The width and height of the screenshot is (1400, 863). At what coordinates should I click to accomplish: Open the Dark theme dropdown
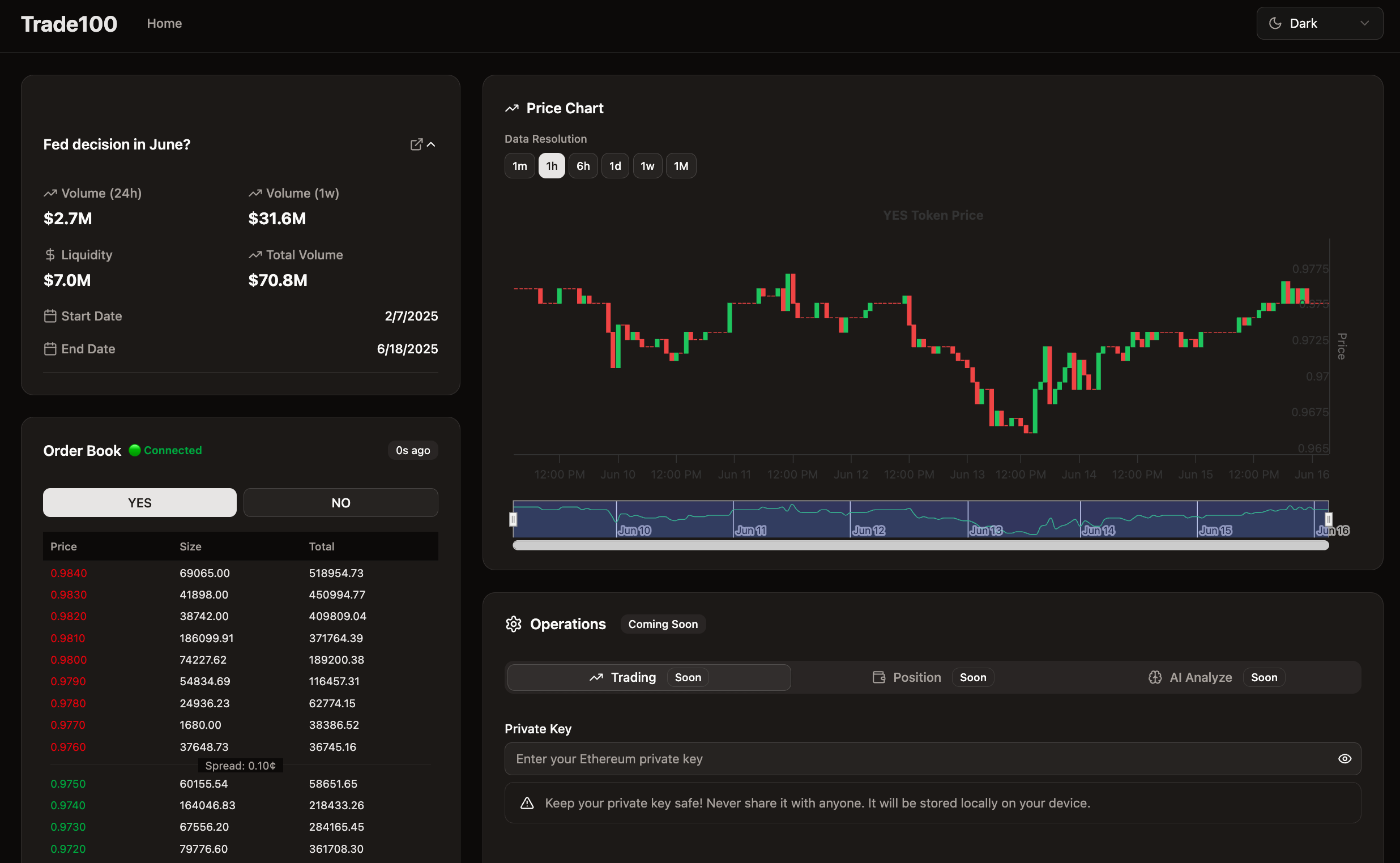tap(1319, 23)
